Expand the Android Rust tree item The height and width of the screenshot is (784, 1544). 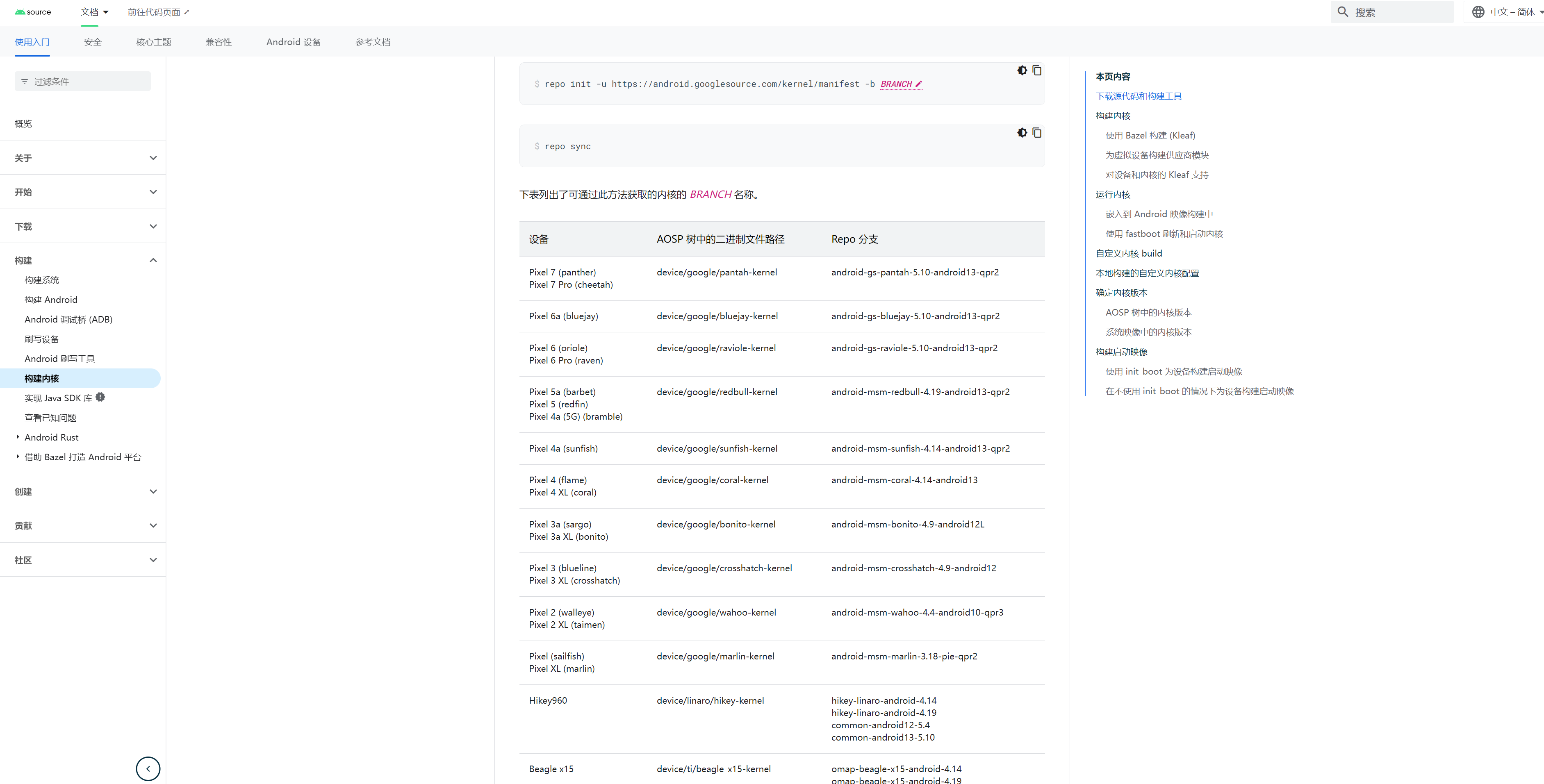(x=17, y=436)
